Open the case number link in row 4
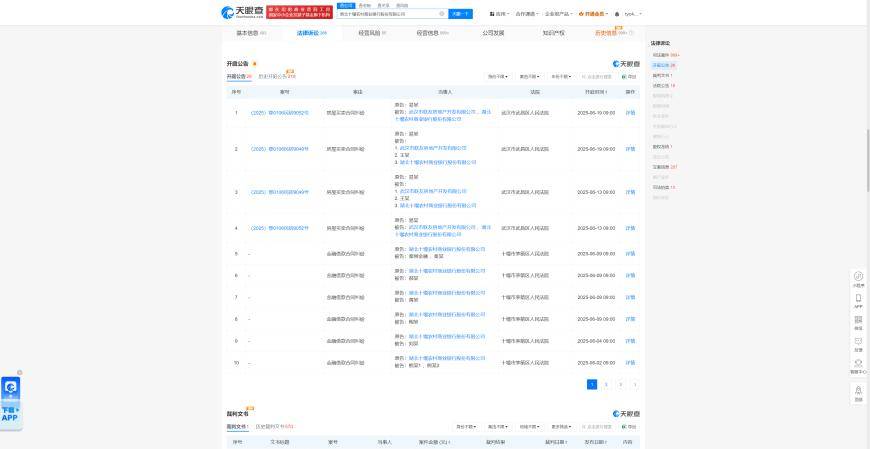The height and width of the screenshot is (449, 870). click(280, 228)
